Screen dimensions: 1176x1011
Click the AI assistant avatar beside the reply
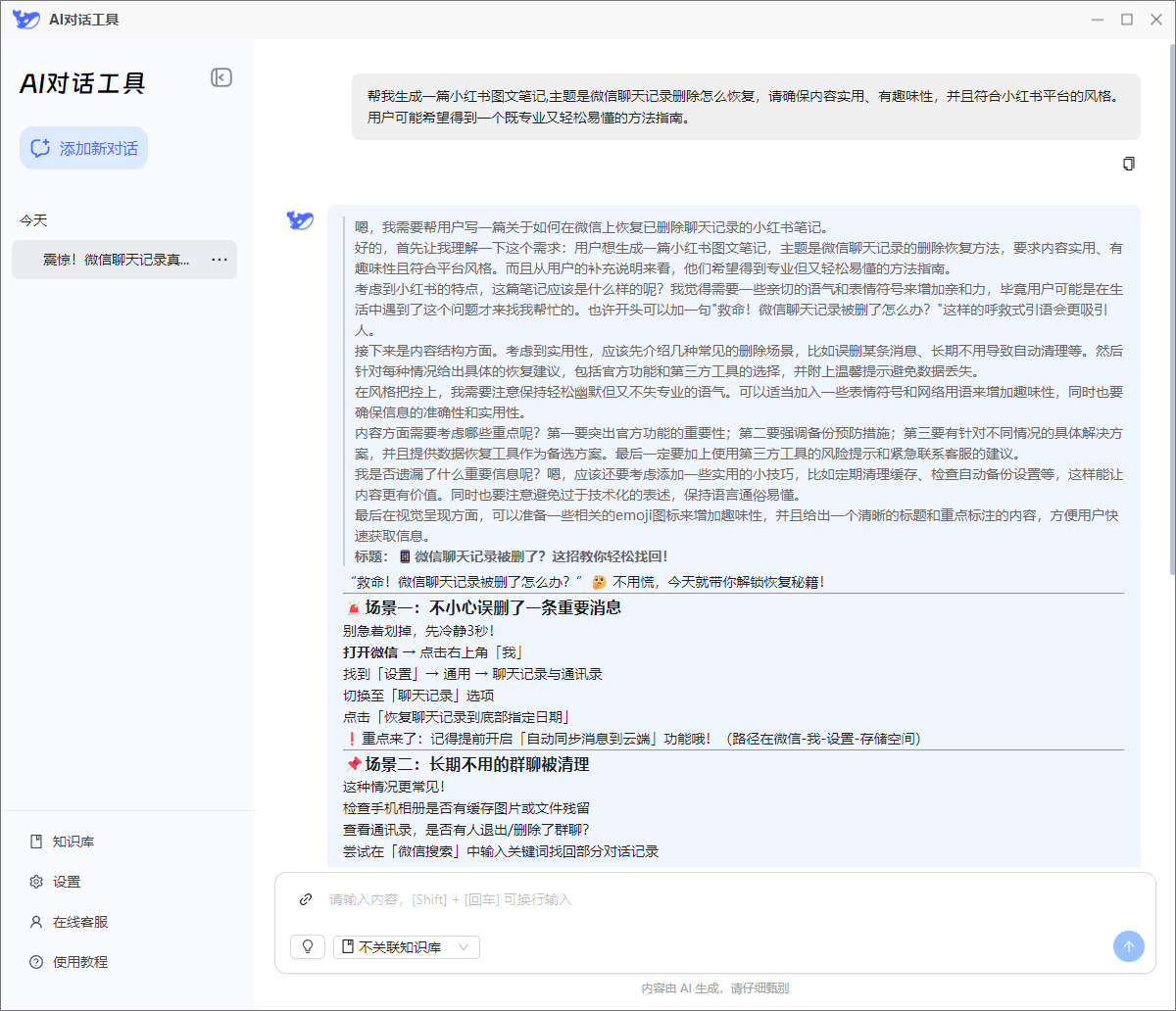[300, 220]
